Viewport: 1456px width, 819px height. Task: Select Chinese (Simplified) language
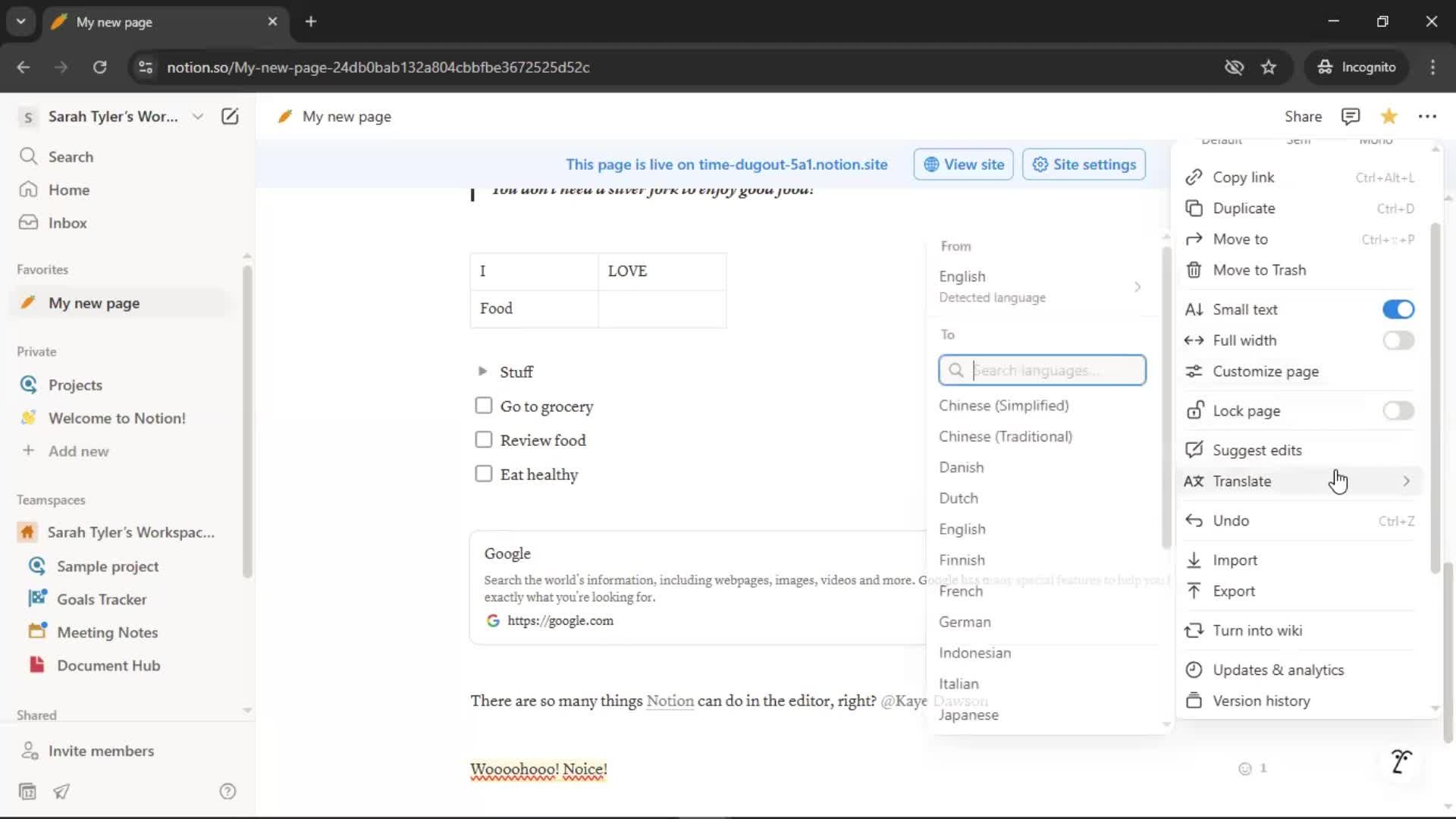click(1004, 406)
